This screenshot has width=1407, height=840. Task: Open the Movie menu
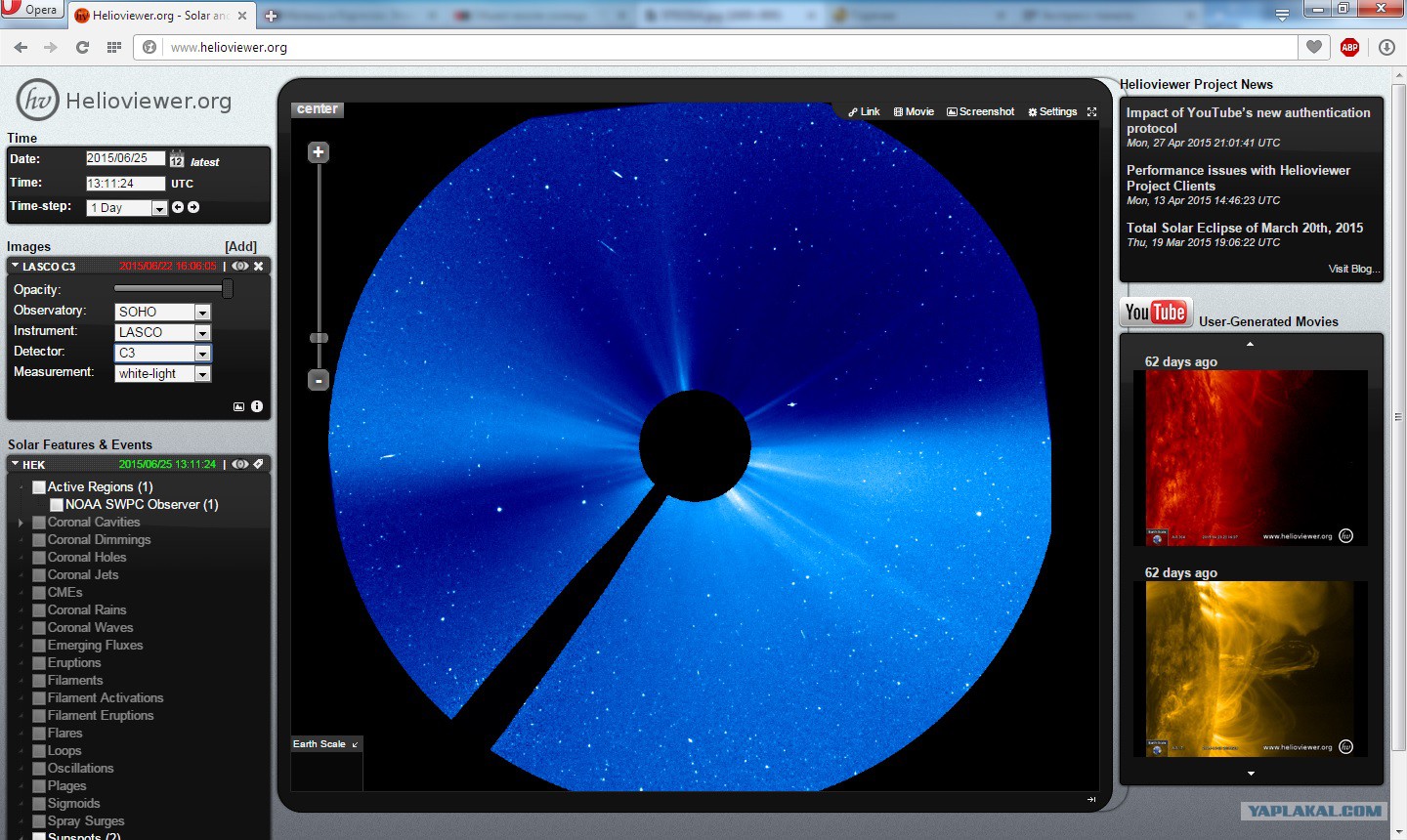click(x=914, y=112)
